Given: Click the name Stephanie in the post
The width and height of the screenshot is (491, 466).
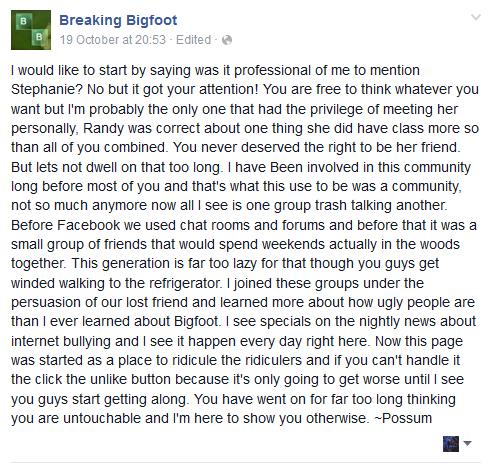Looking at the screenshot, I should pos(47,90).
